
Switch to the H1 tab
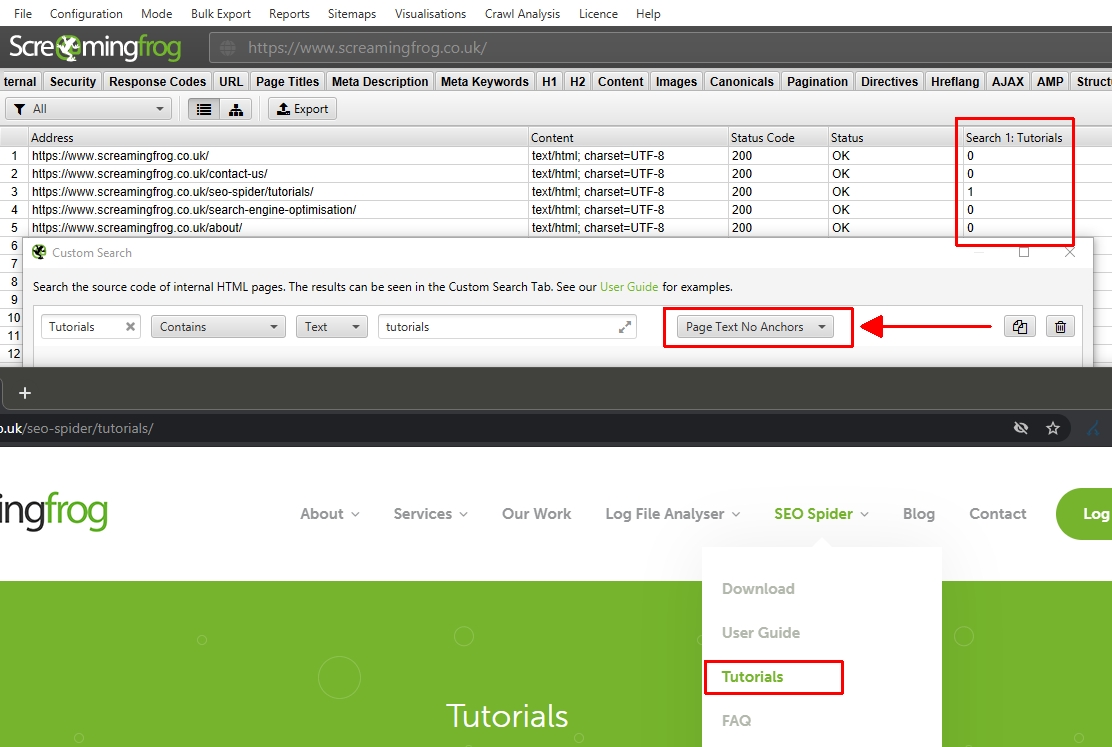(x=549, y=82)
